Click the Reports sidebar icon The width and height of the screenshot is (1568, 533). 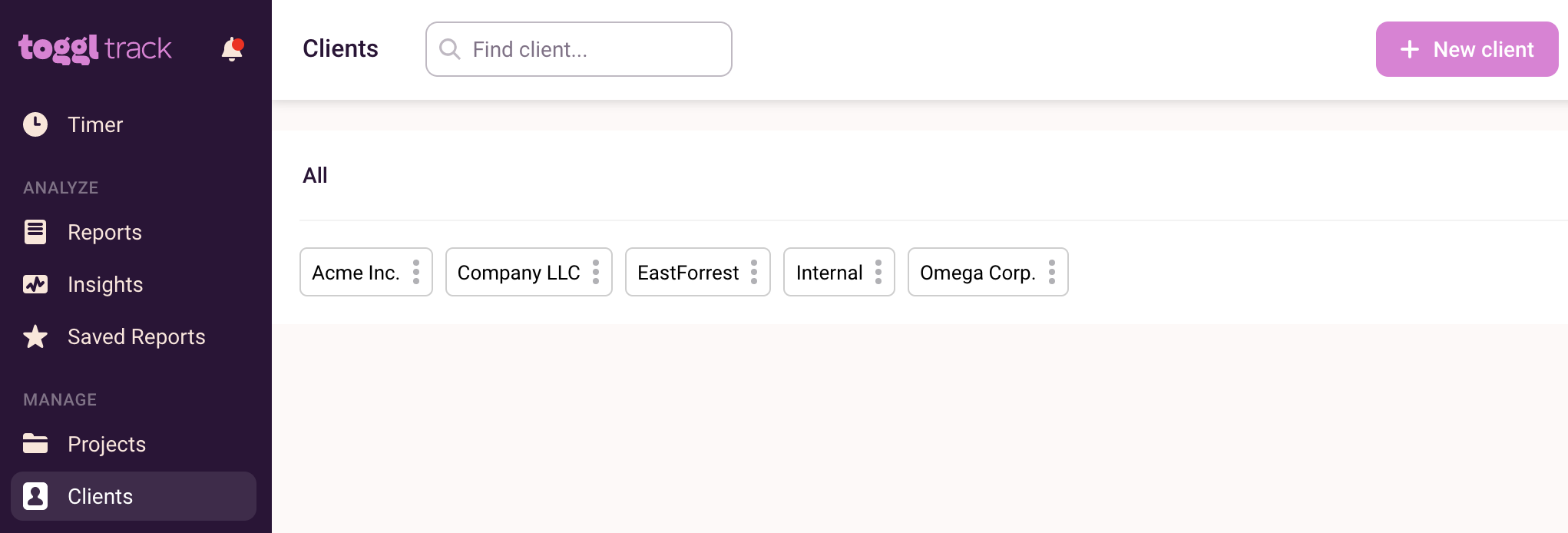[x=35, y=232]
